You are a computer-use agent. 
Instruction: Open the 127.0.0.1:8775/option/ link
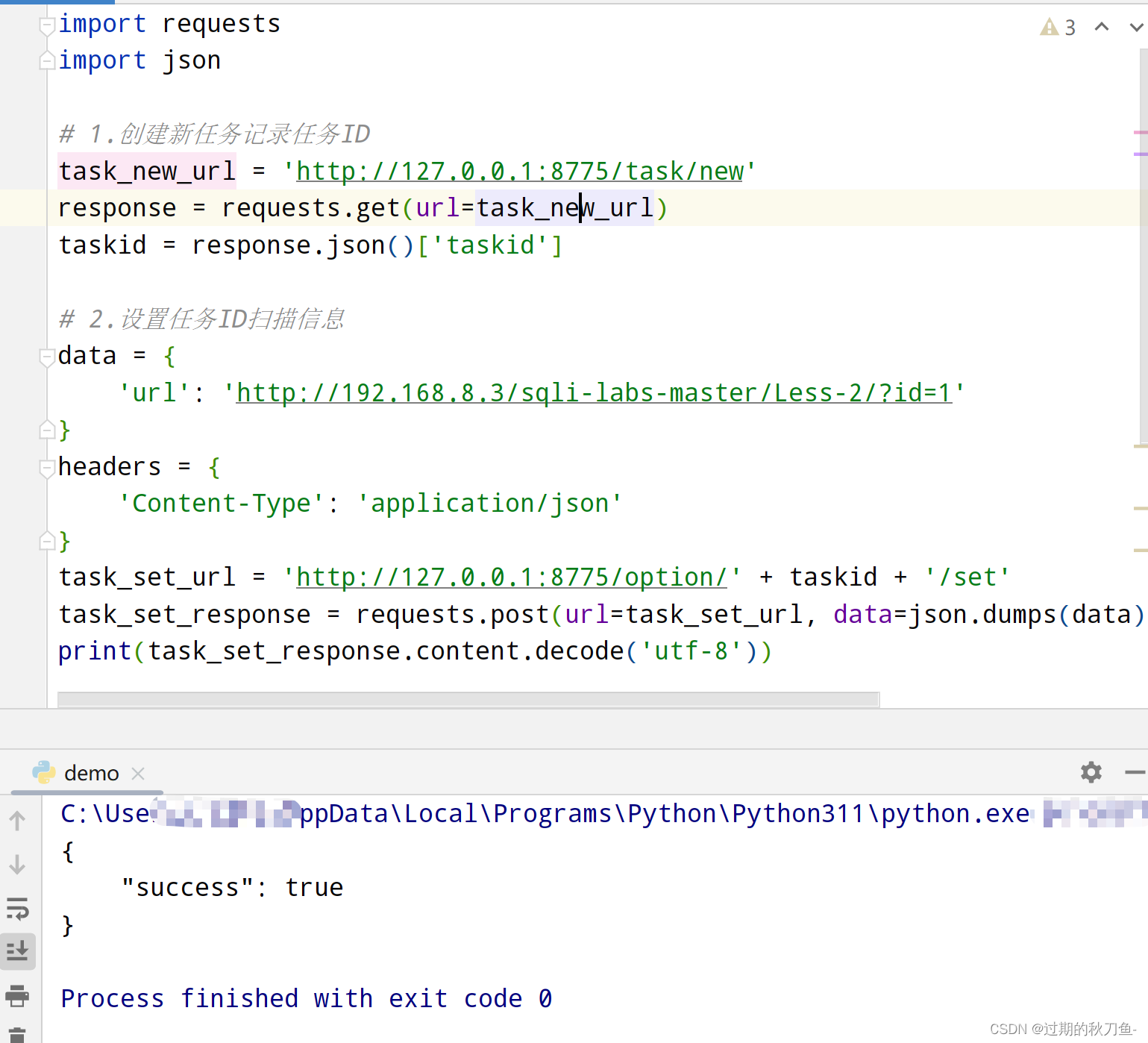coord(512,577)
